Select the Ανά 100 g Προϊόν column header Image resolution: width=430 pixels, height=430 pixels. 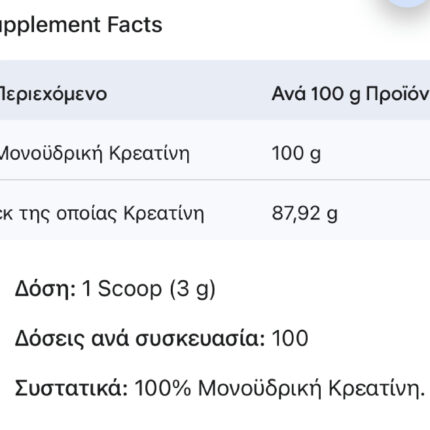pos(351,94)
